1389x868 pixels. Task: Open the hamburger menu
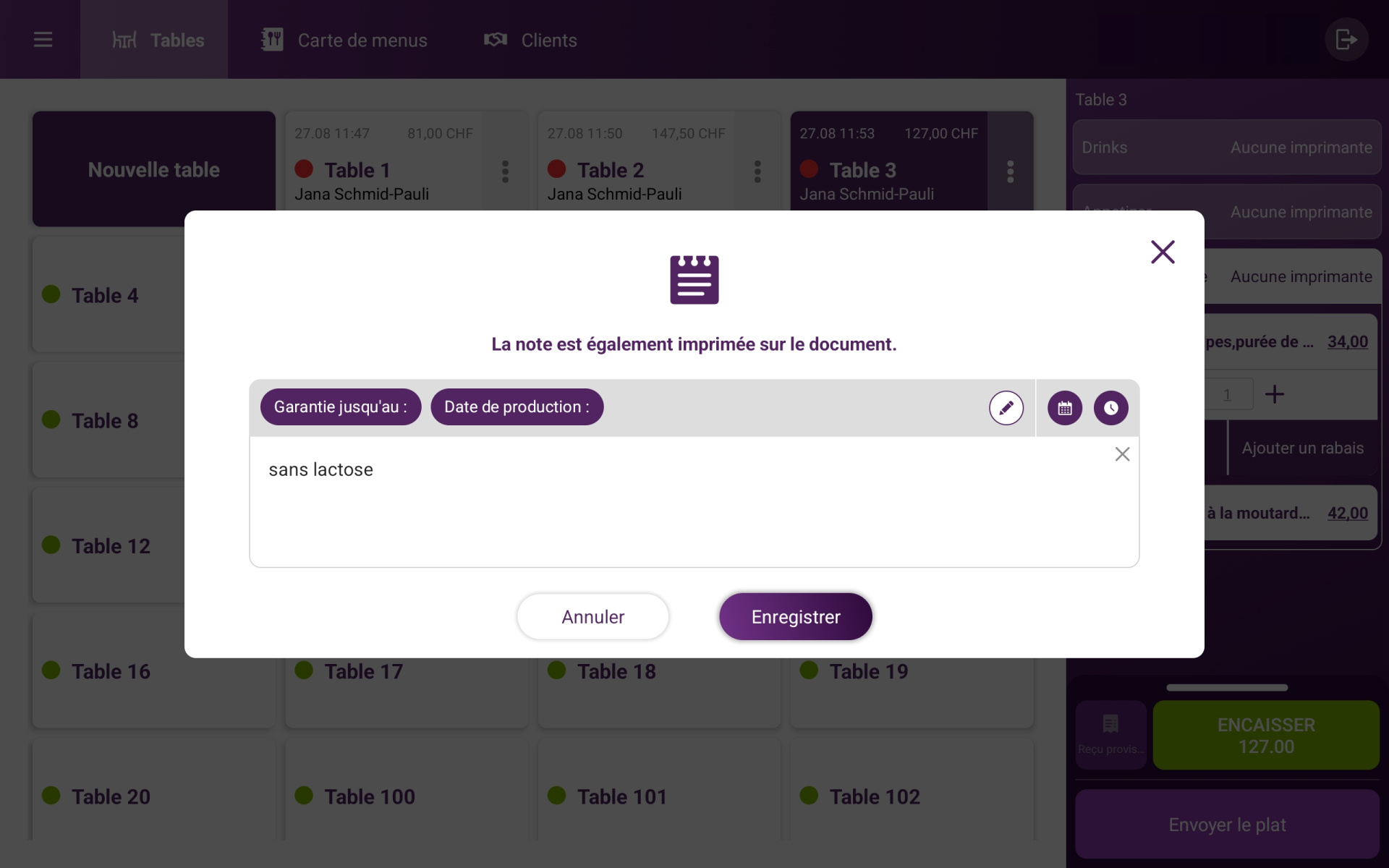point(43,40)
